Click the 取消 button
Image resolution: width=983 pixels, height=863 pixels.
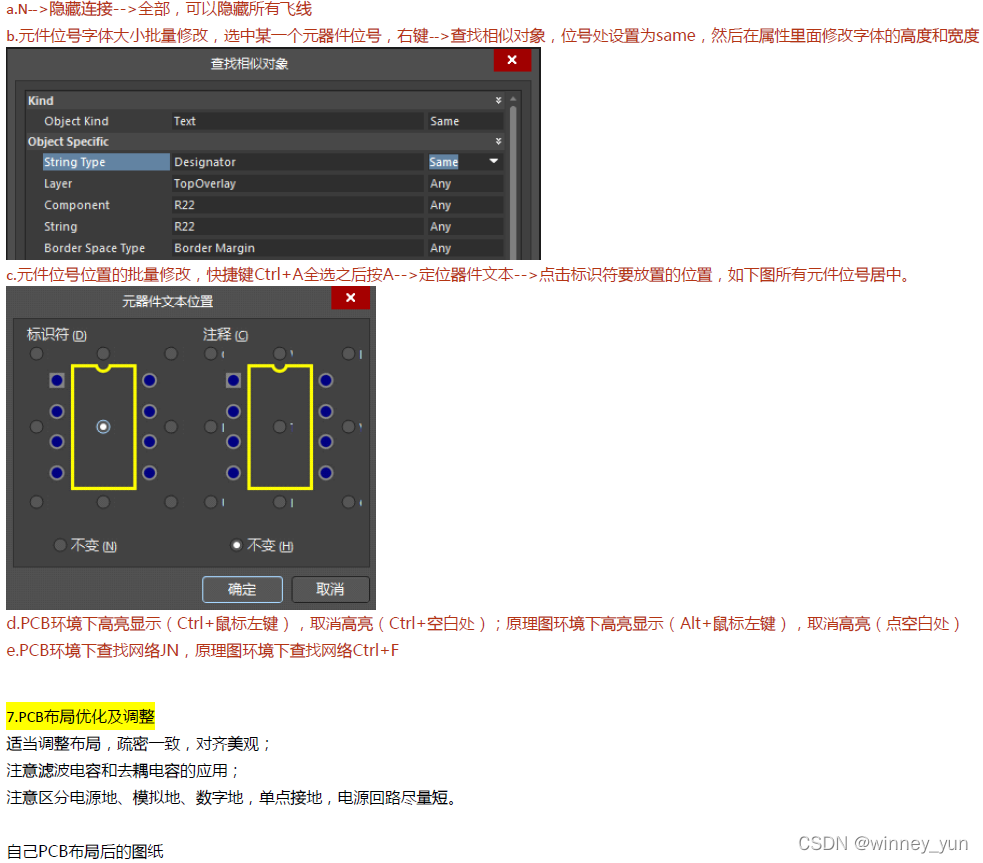click(330, 589)
